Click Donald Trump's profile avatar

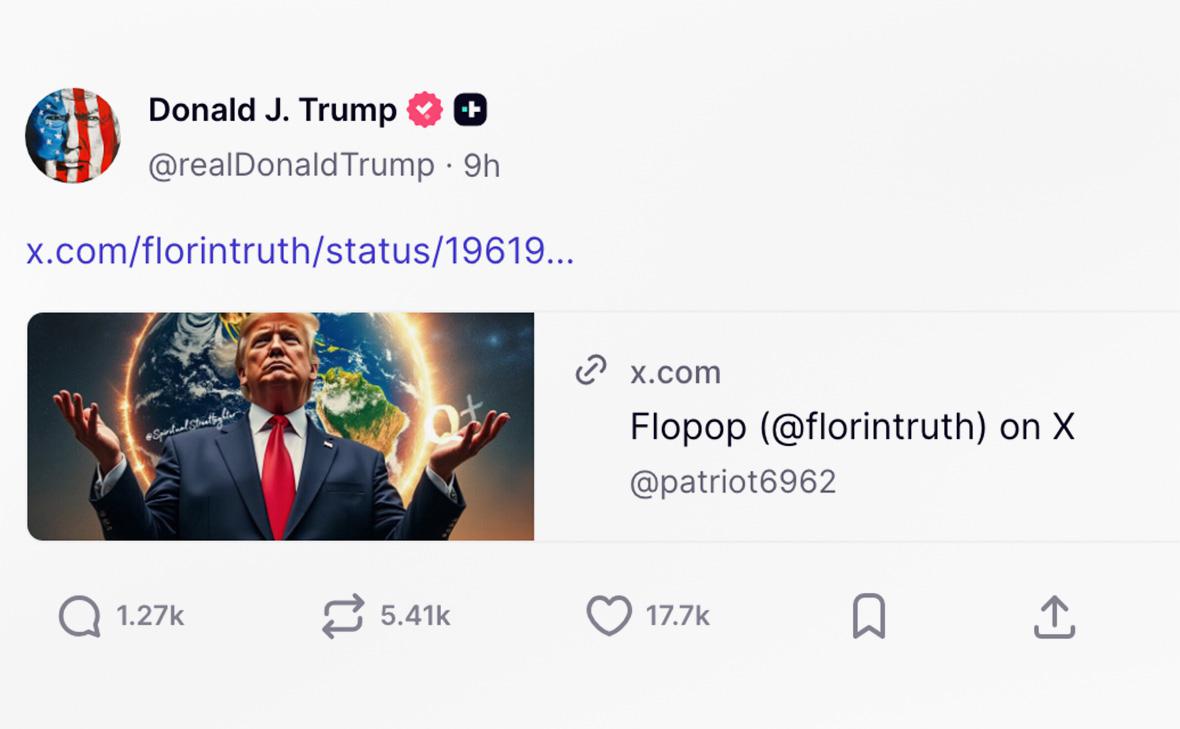click(73, 135)
